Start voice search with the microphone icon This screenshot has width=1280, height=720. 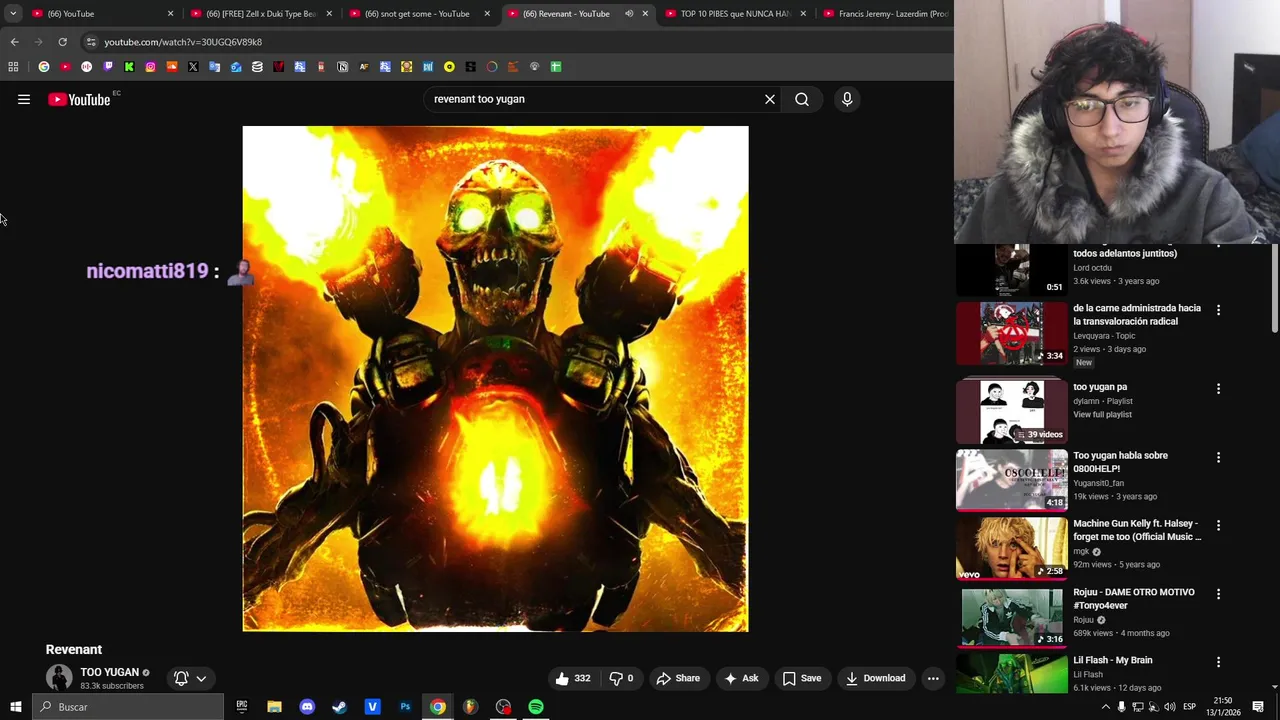[847, 99]
